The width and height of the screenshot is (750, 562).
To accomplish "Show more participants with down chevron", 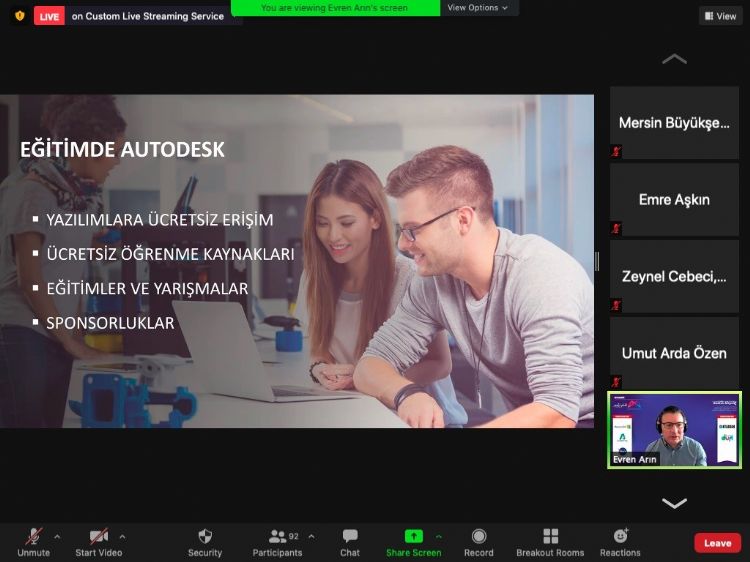I will [674, 503].
